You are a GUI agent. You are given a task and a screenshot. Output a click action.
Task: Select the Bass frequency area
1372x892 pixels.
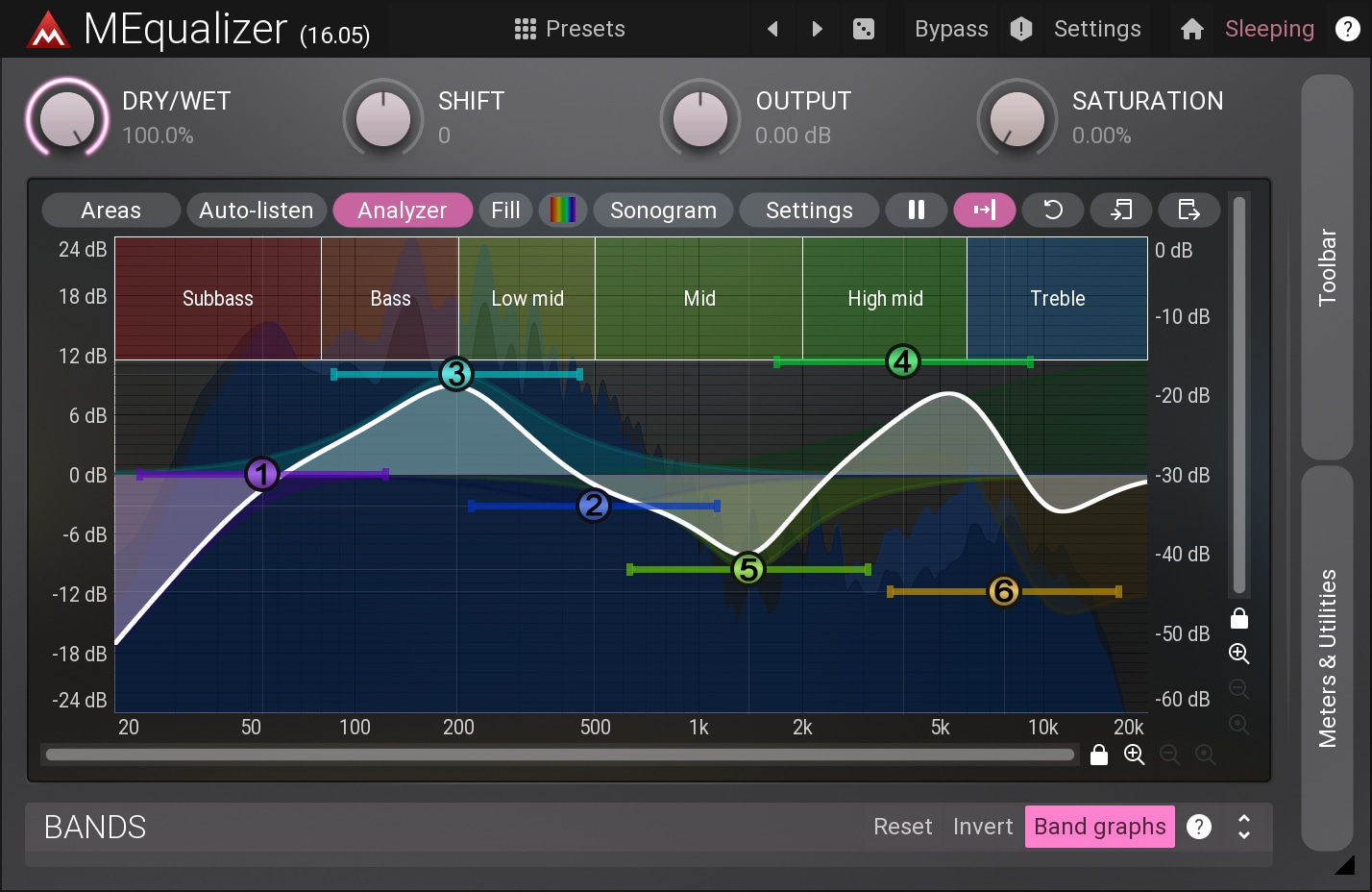[390, 298]
